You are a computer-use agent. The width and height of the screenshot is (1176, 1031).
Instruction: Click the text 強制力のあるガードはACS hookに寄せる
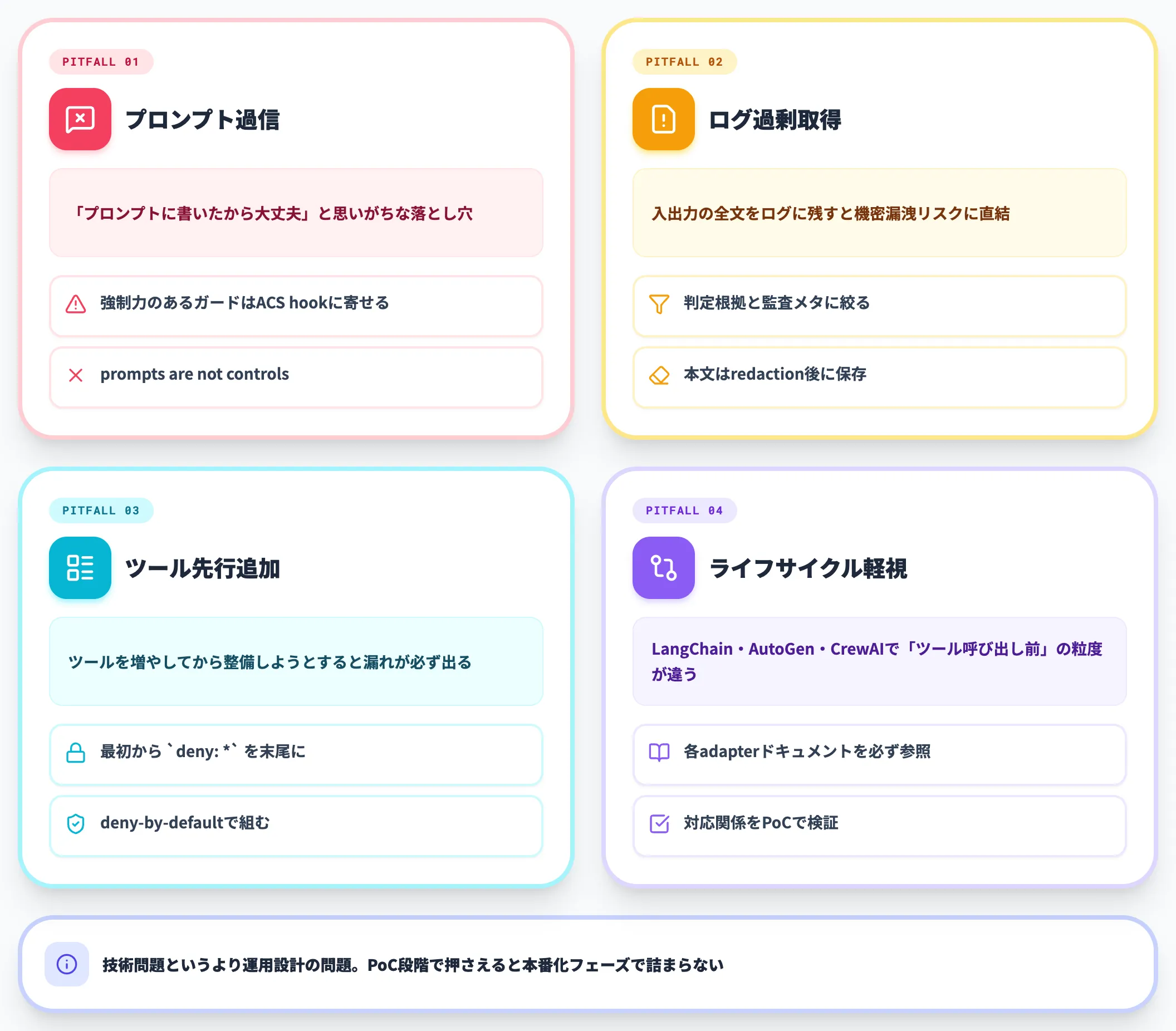coord(244,303)
